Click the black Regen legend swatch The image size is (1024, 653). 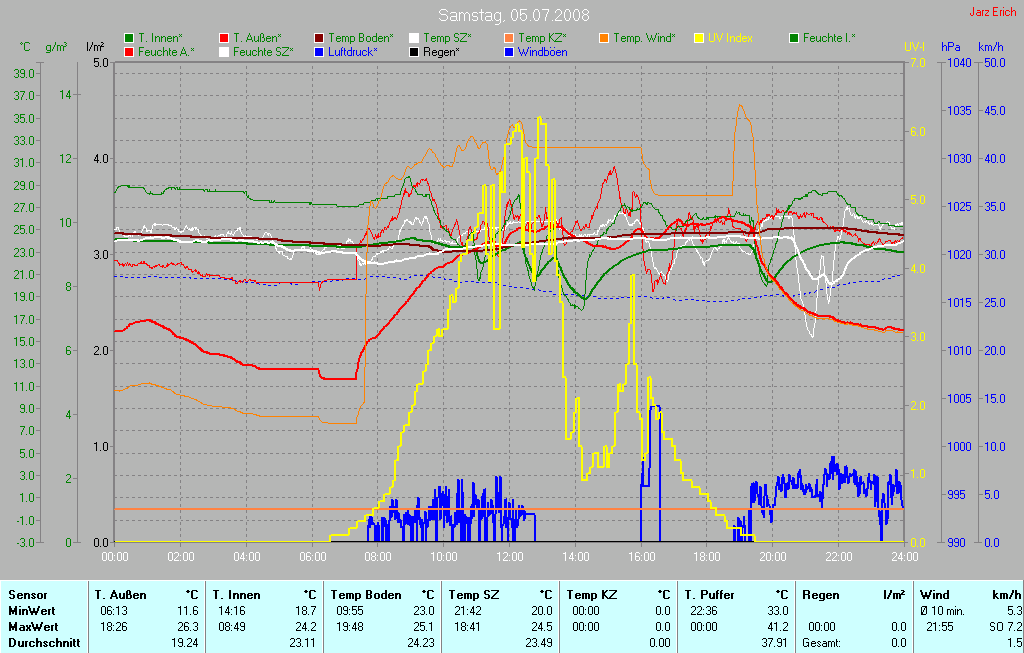pos(414,51)
